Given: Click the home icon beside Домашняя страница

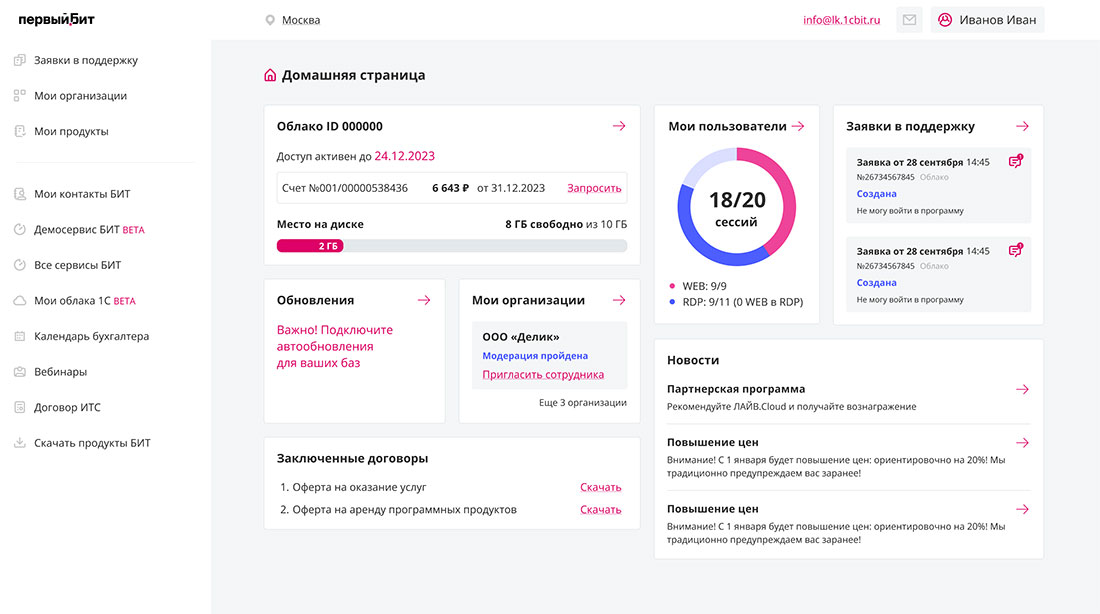Looking at the screenshot, I should (270, 75).
